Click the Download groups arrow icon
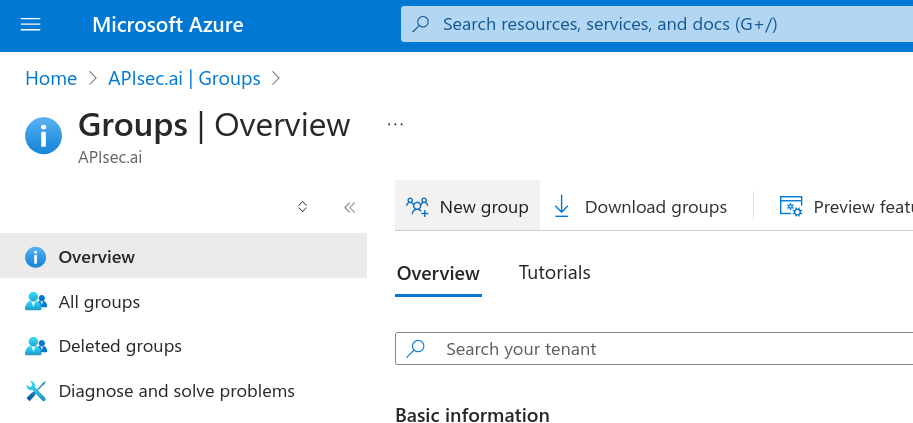 [x=561, y=206]
